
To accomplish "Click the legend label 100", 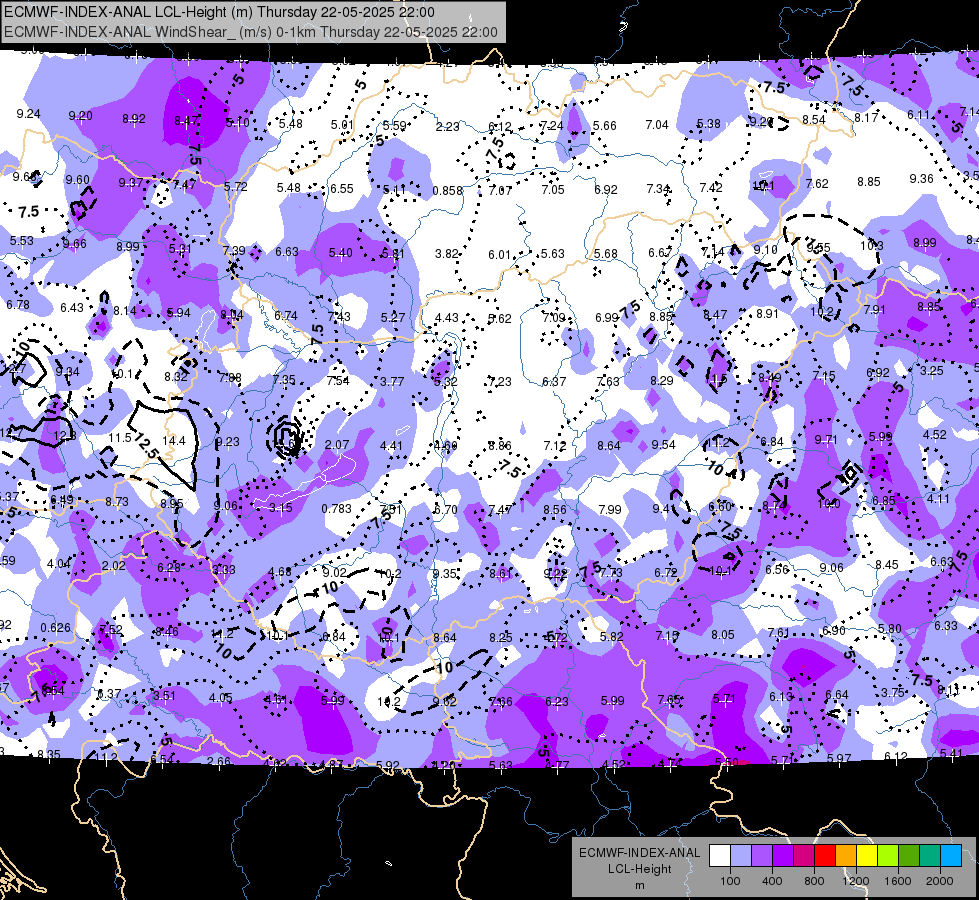I will point(730,881).
